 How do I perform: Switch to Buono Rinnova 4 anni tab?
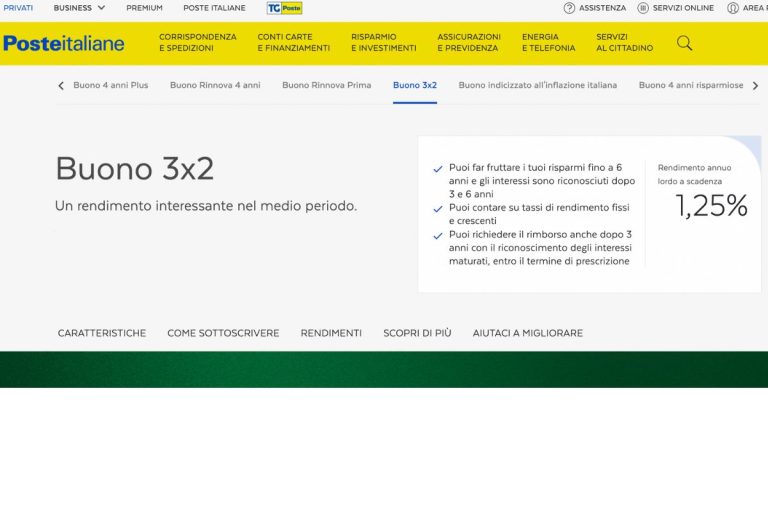215,85
